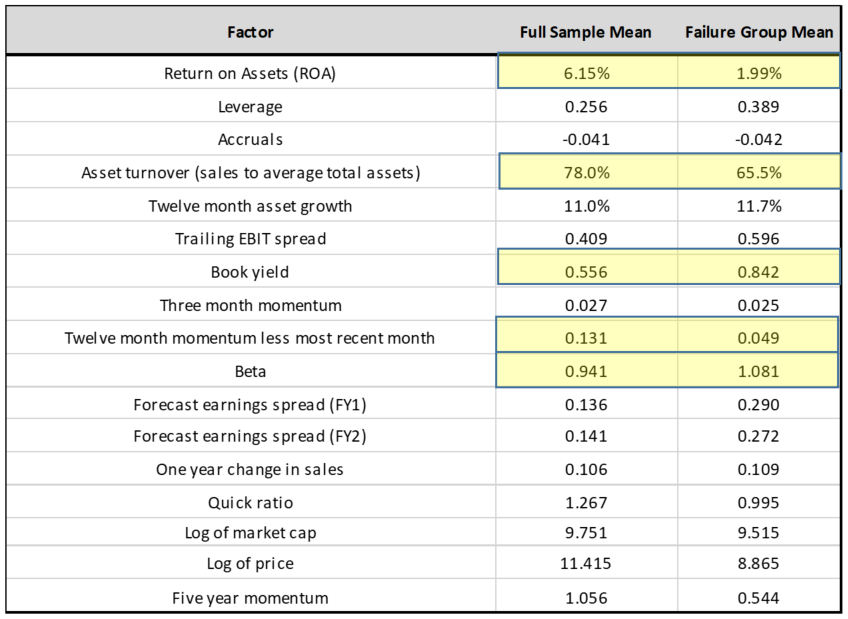Image resolution: width=848 pixels, height=619 pixels.
Task: Select the Three month momentum label
Action: 250,305
